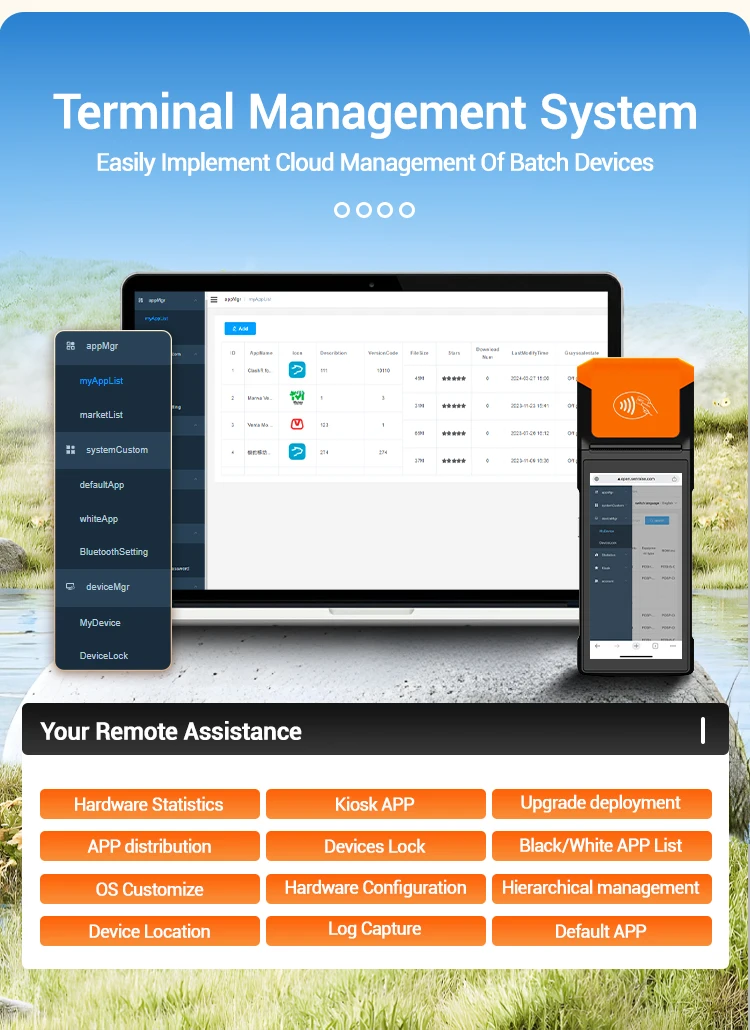Click the appMgr grid icon in floating sidebar
The width and height of the screenshot is (750, 1030).
coord(70,346)
